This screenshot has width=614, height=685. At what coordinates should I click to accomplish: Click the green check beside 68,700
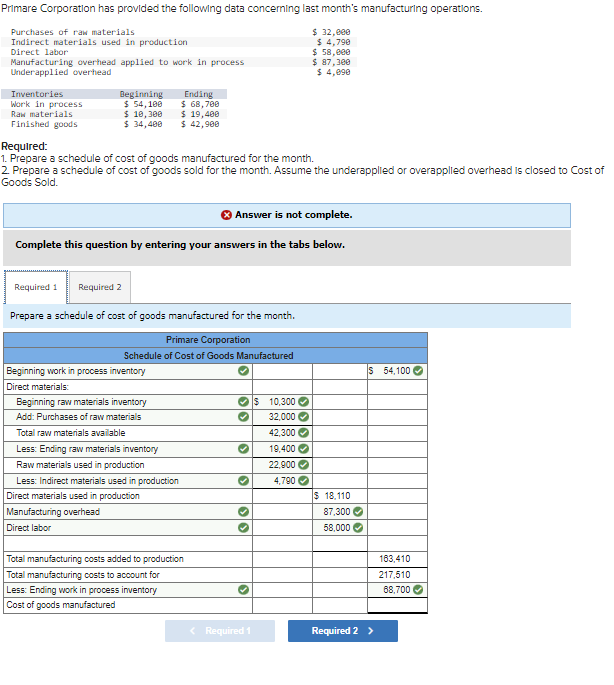418,590
